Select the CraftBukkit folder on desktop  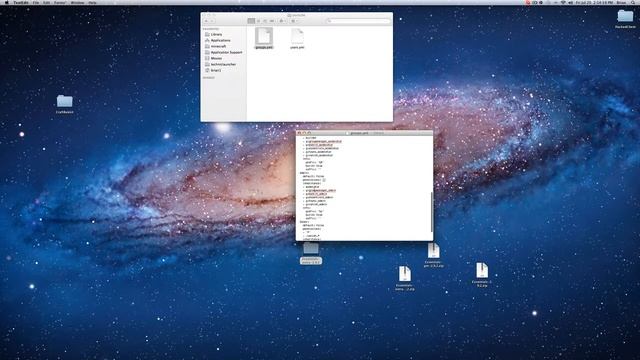64,104
